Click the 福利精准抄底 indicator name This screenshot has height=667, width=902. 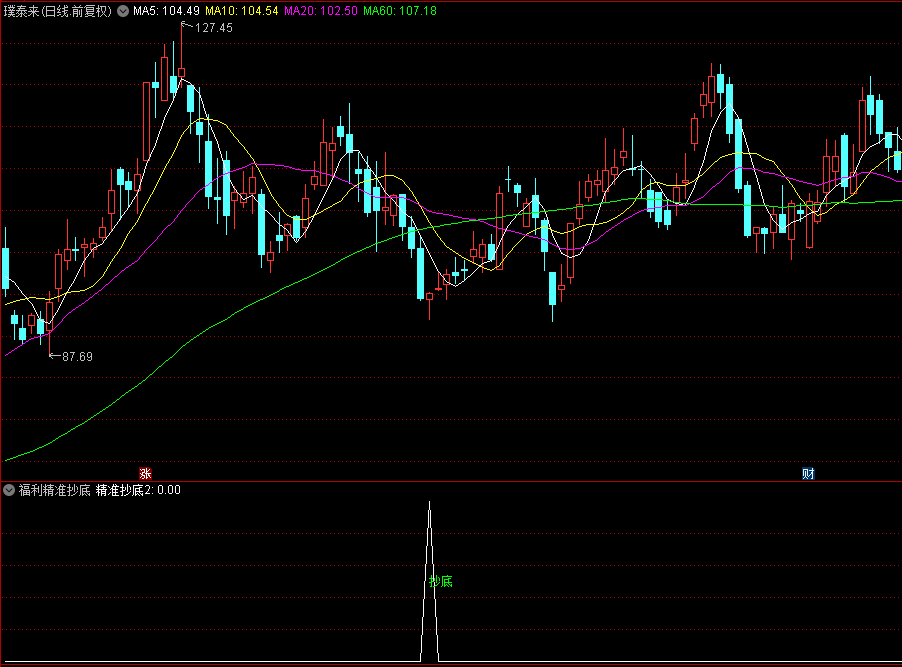(55, 490)
